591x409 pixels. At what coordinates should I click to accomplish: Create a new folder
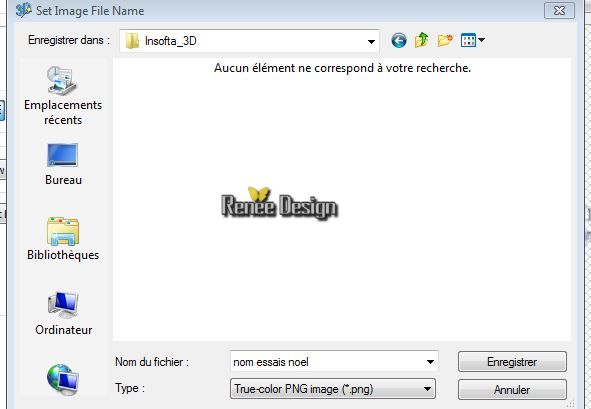pos(445,40)
